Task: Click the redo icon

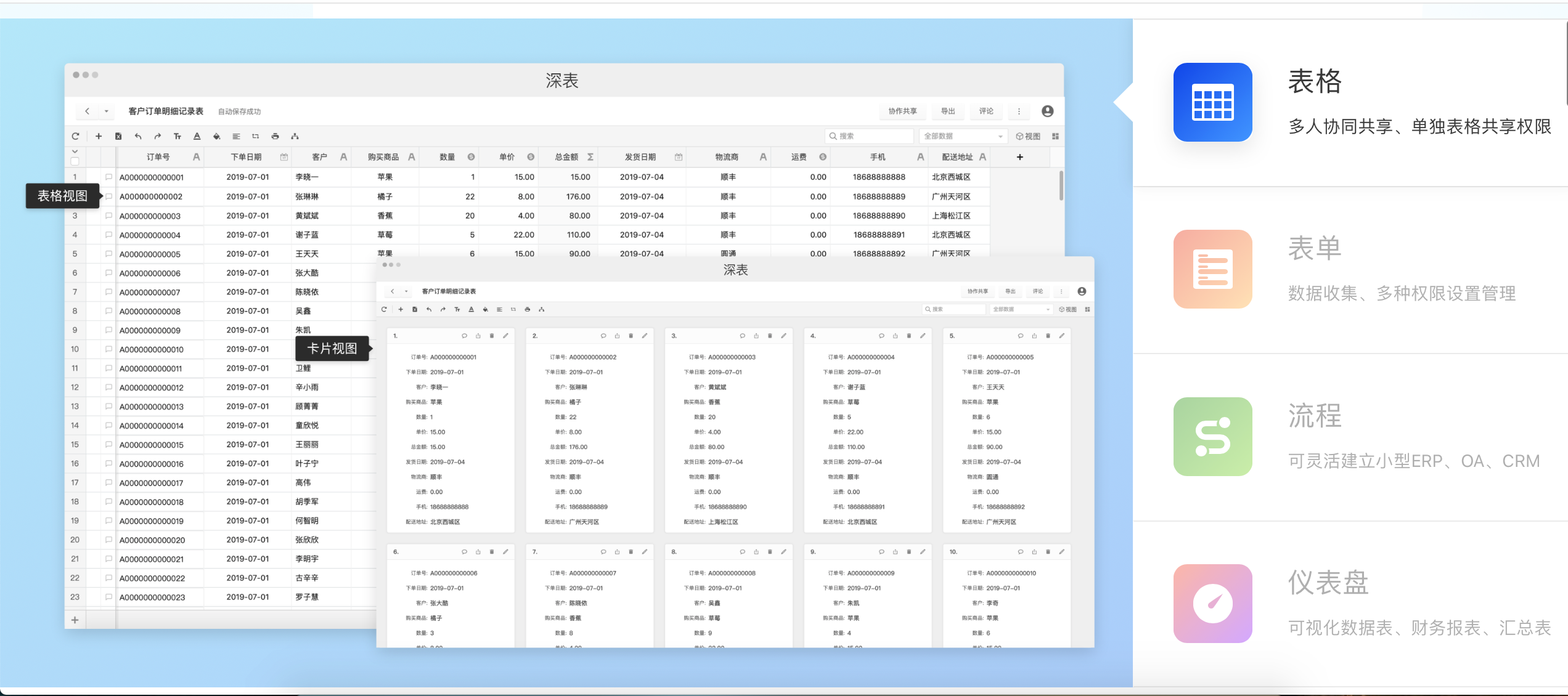Action: [158, 136]
